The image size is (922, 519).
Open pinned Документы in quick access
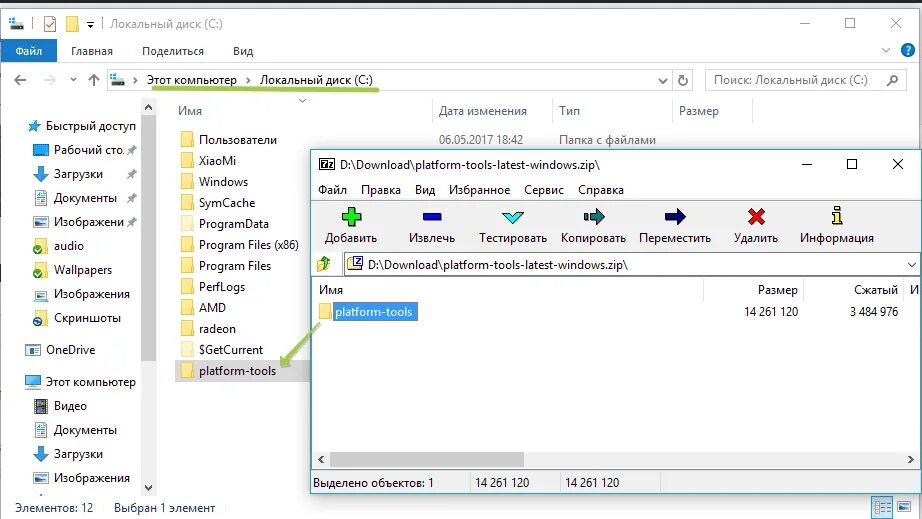(x=84, y=198)
